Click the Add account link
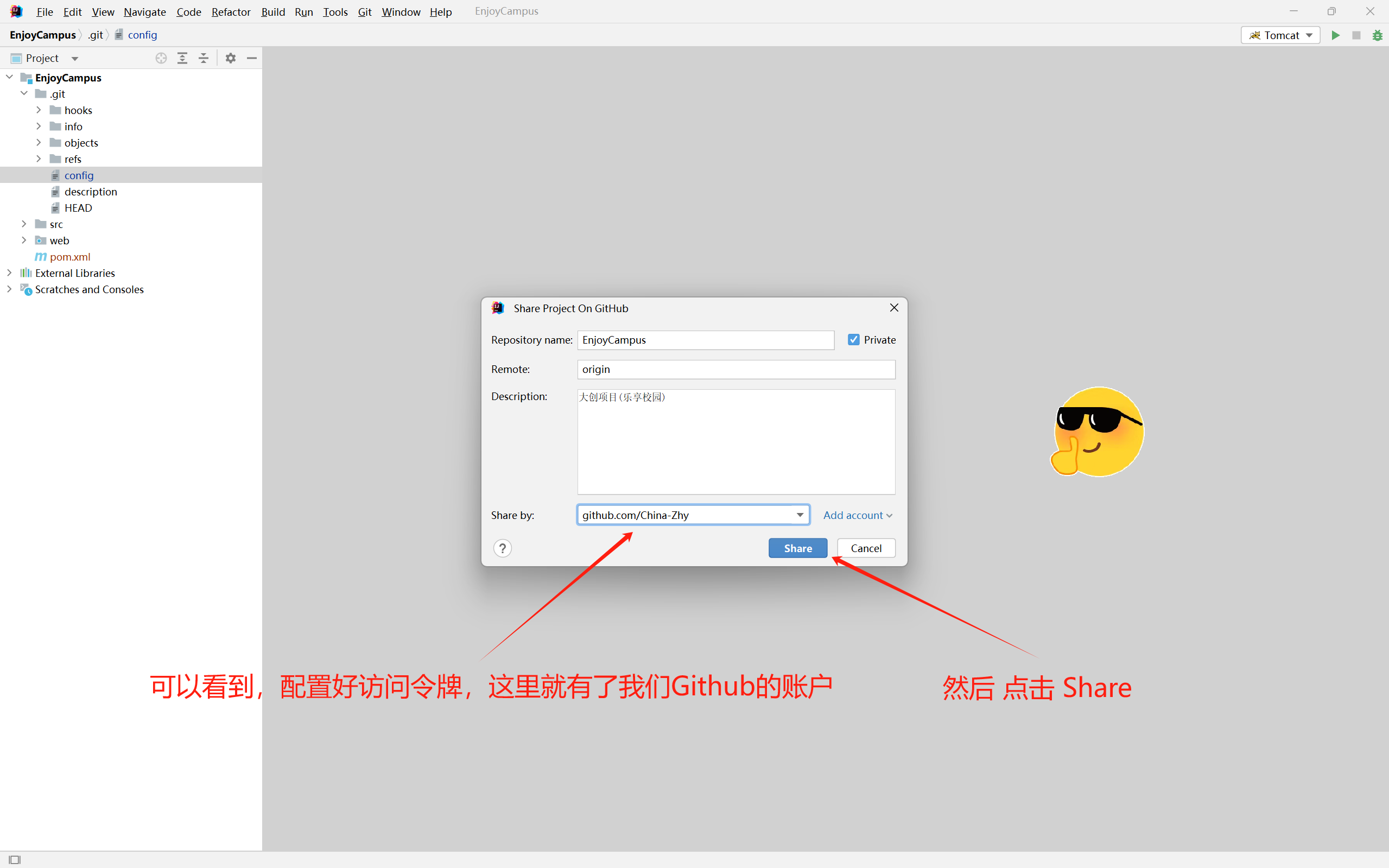Image resolution: width=1389 pixels, height=868 pixels. point(858,515)
